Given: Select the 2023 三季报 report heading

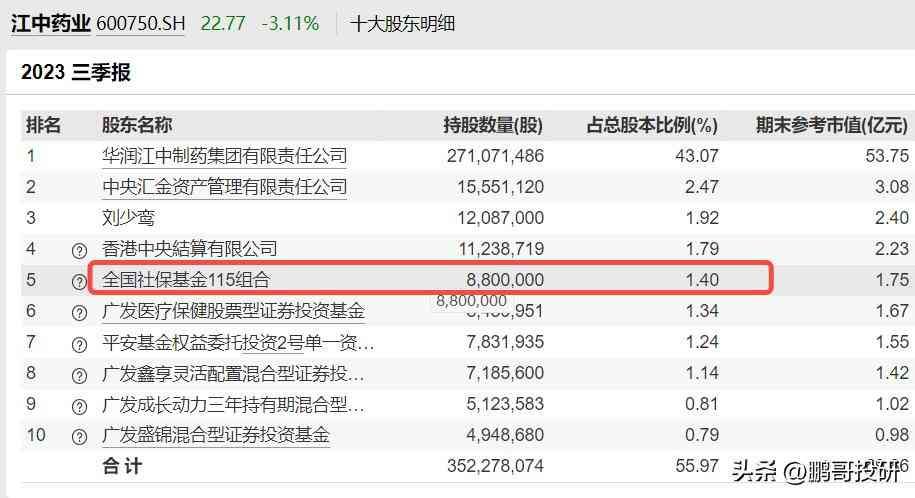Looking at the screenshot, I should [76, 72].
